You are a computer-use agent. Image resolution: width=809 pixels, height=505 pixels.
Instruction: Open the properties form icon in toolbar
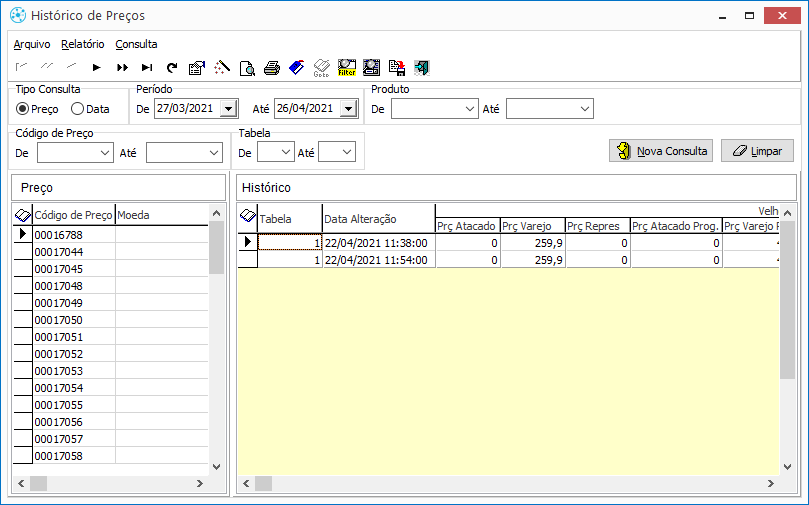click(x=197, y=68)
